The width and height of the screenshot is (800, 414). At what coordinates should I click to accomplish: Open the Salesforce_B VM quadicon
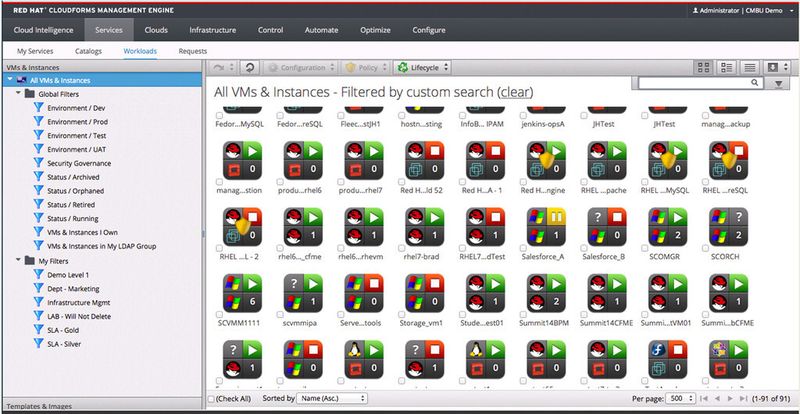(x=607, y=226)
